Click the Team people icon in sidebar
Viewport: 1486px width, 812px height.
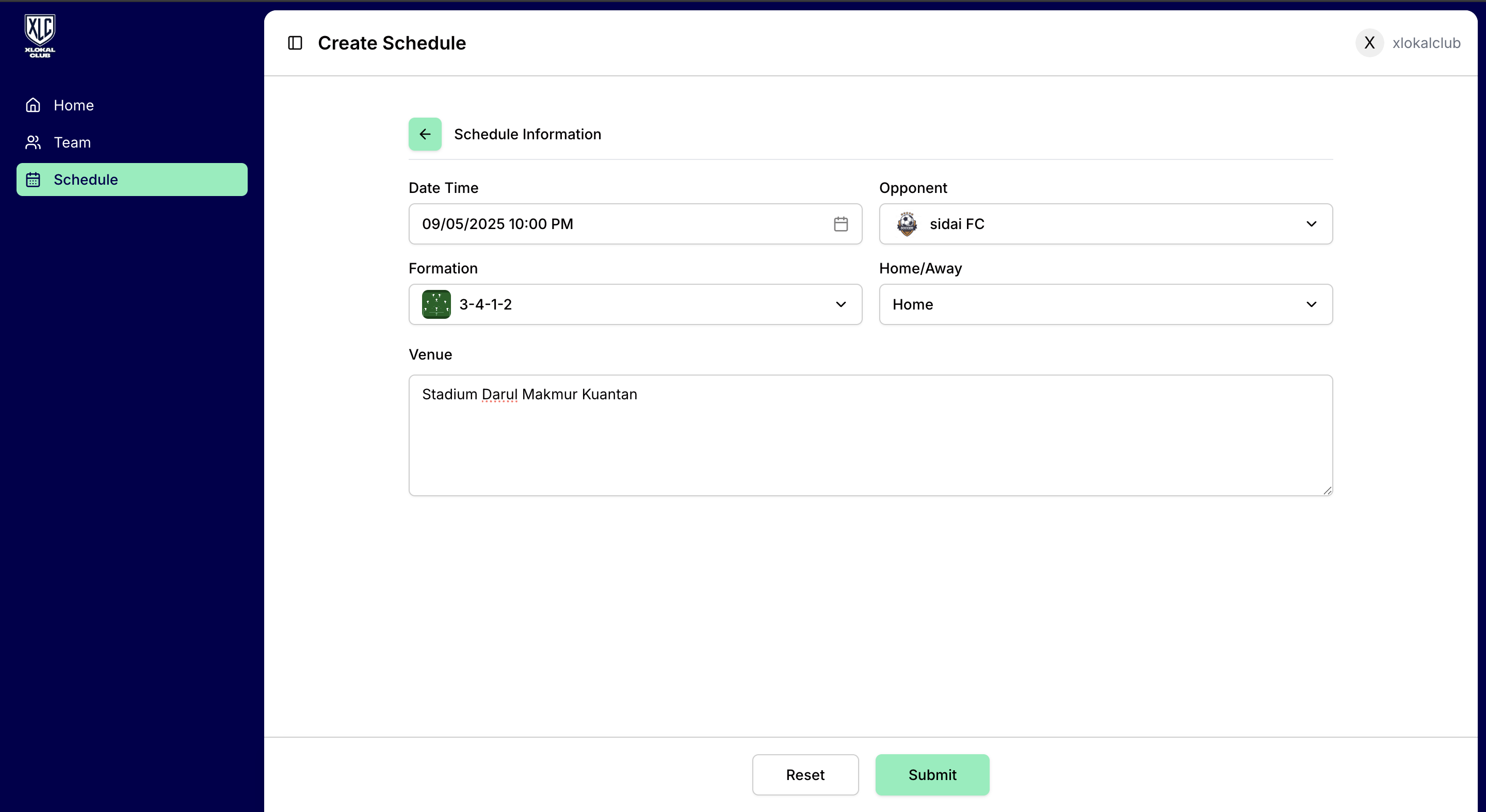click(33, 142)
